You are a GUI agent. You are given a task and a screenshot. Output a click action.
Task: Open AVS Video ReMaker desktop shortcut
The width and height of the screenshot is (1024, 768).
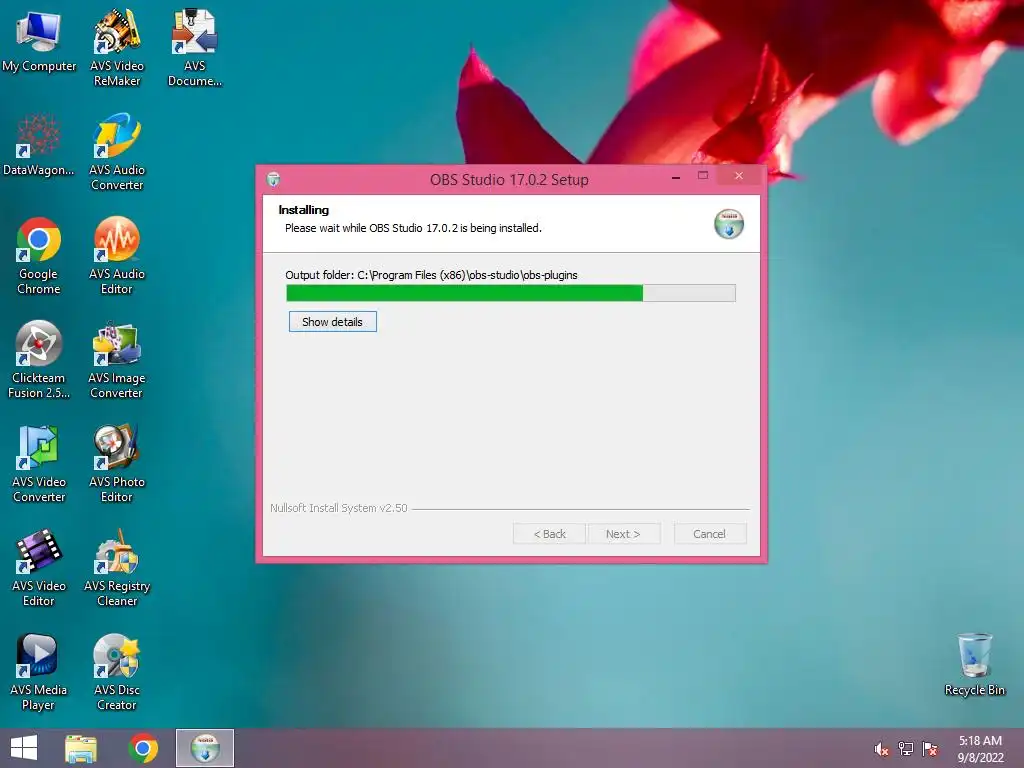[117, 48]
